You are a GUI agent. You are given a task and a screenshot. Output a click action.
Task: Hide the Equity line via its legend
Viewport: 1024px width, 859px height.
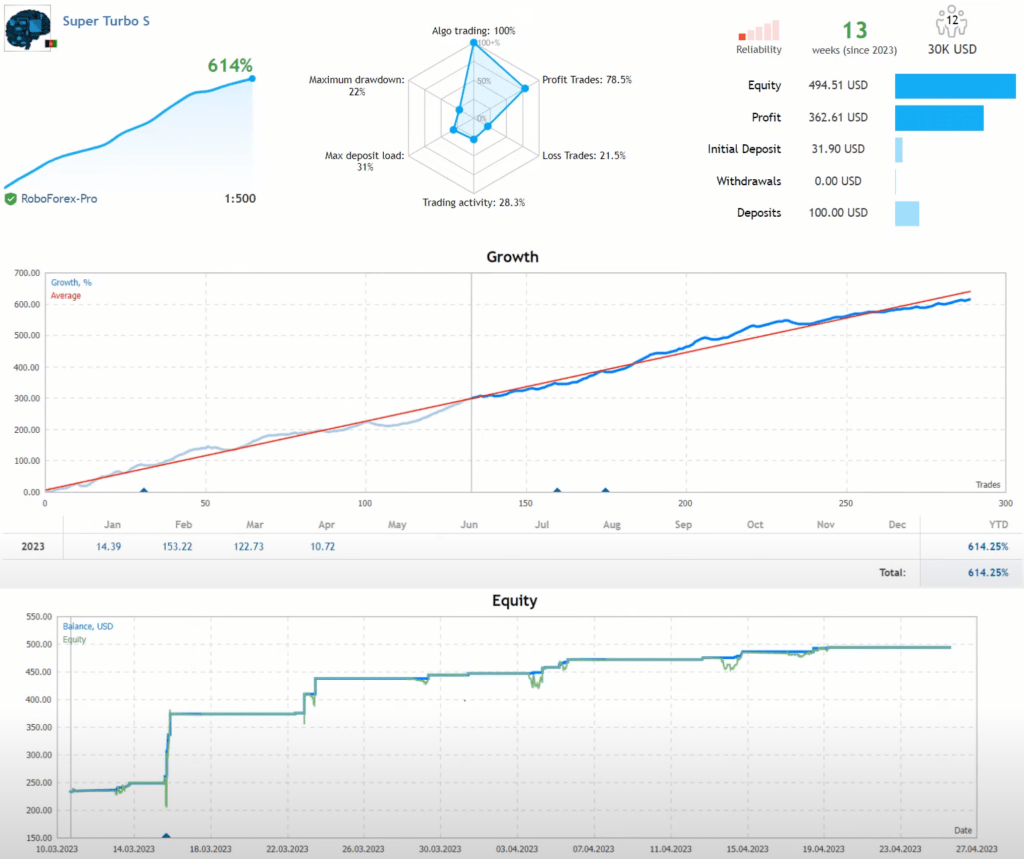point(74,639)
